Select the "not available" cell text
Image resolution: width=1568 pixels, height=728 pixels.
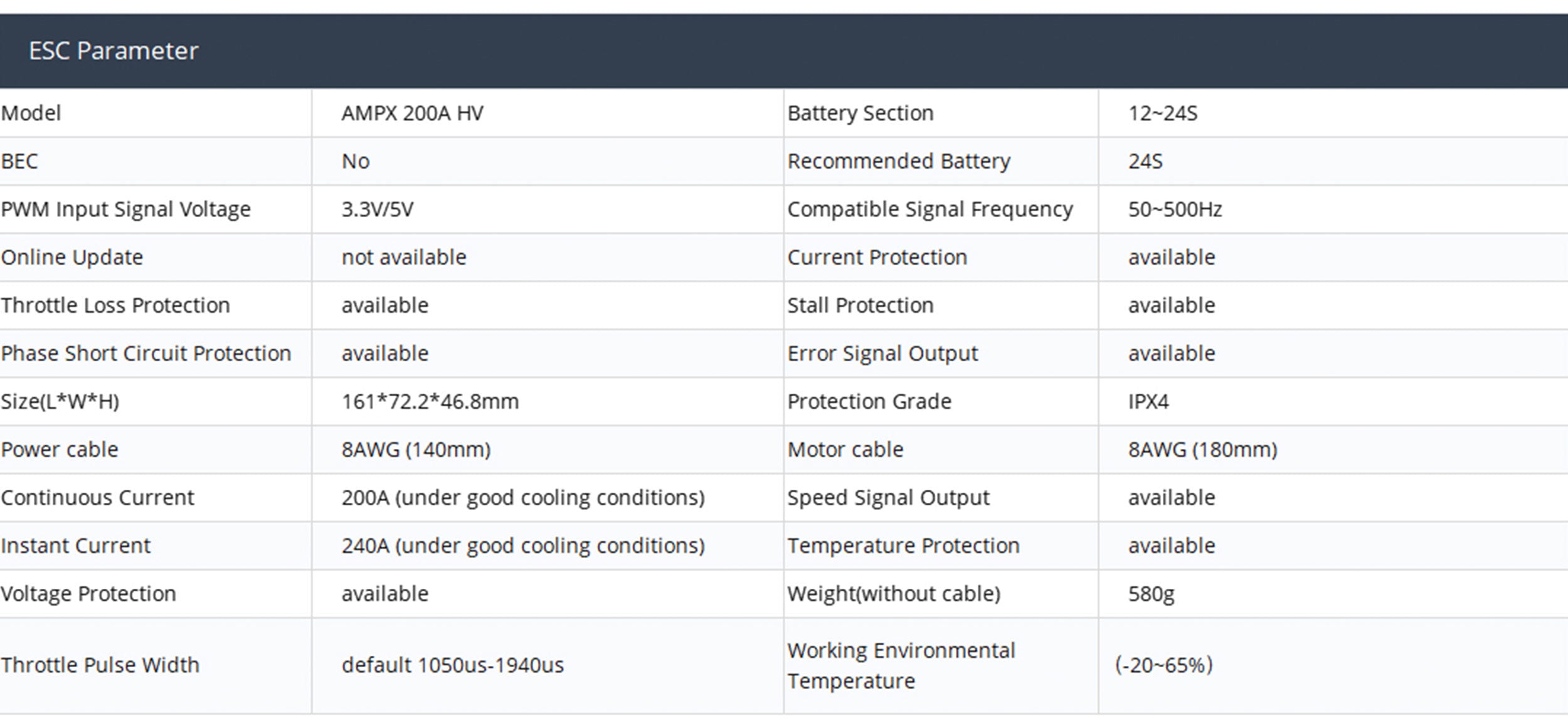403,258
